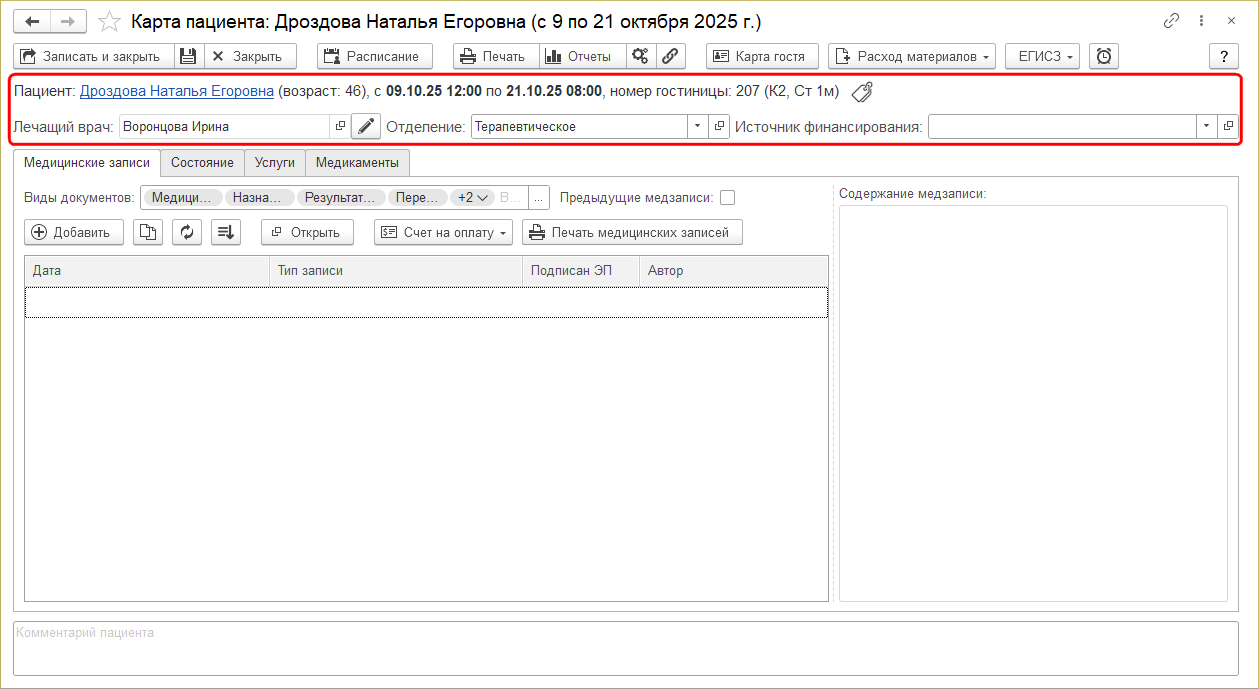Open the alarm clock reminder icon
The image size is (1259, 689).
point(1104,56)
